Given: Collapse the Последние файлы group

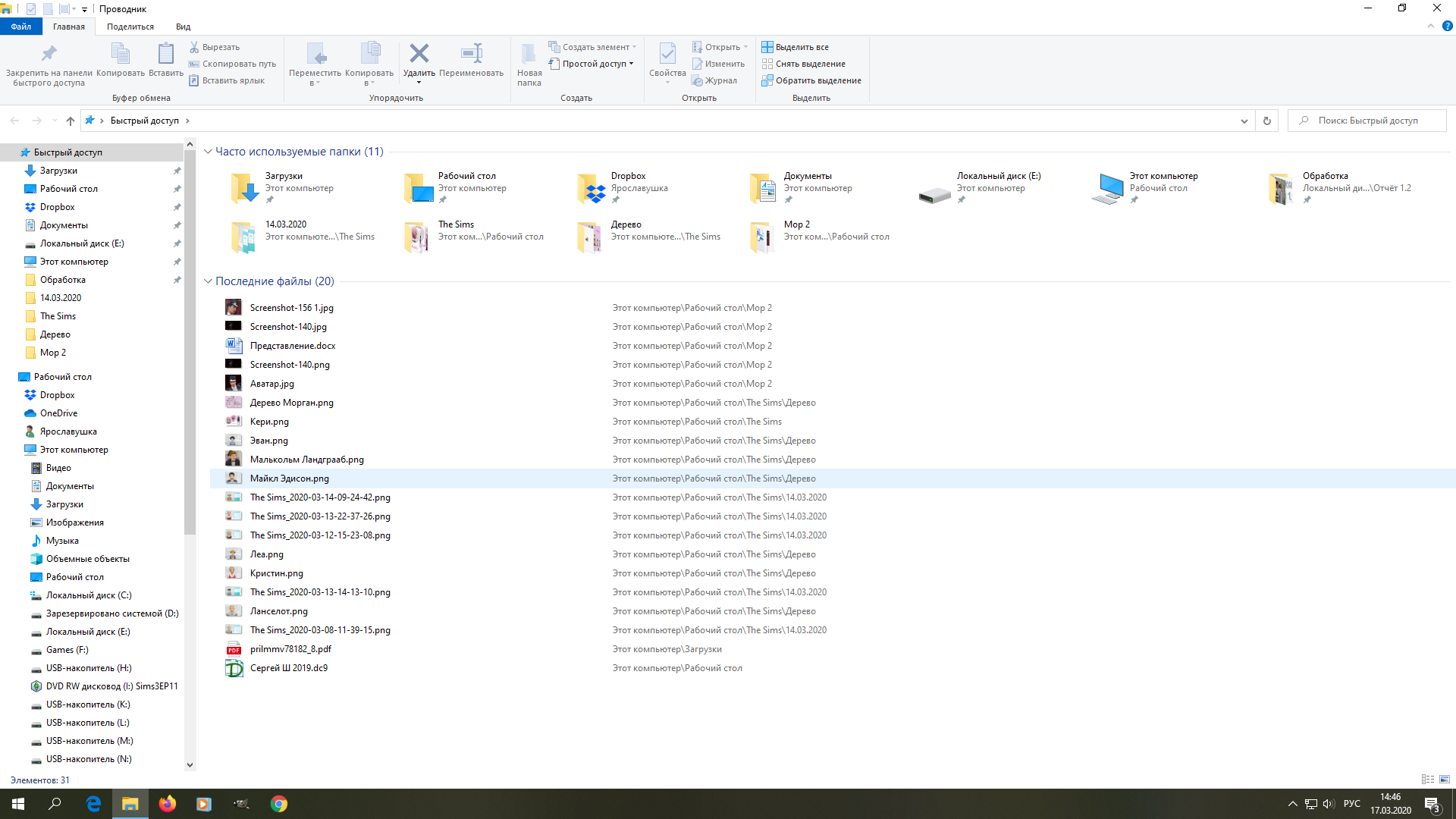Looking at the screenshot, I should (209, 281).
